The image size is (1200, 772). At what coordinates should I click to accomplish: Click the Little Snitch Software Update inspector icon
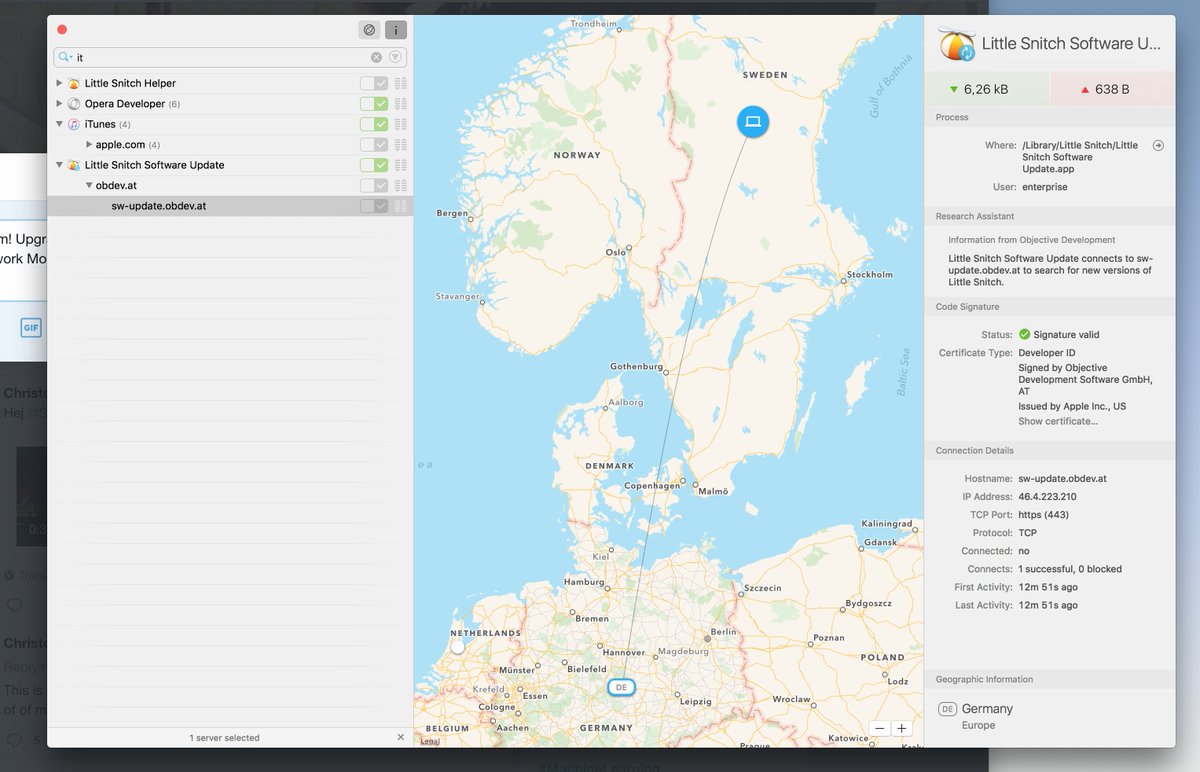[957, 44]
